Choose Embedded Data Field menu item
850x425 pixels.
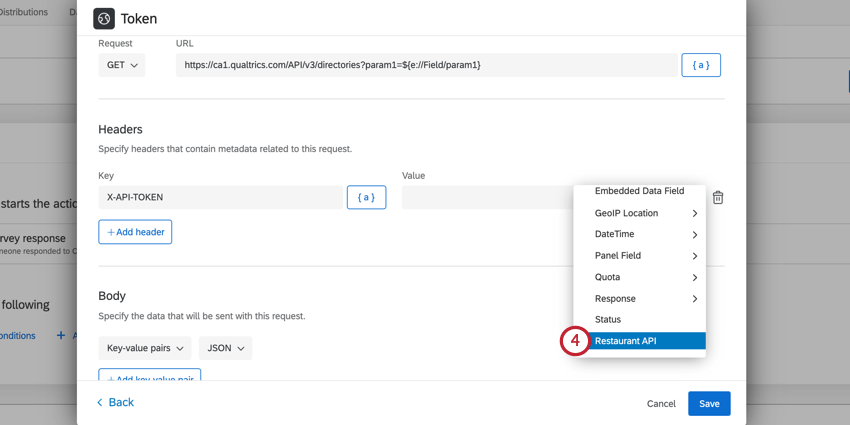pyautogui.click(x=639, y=192)
